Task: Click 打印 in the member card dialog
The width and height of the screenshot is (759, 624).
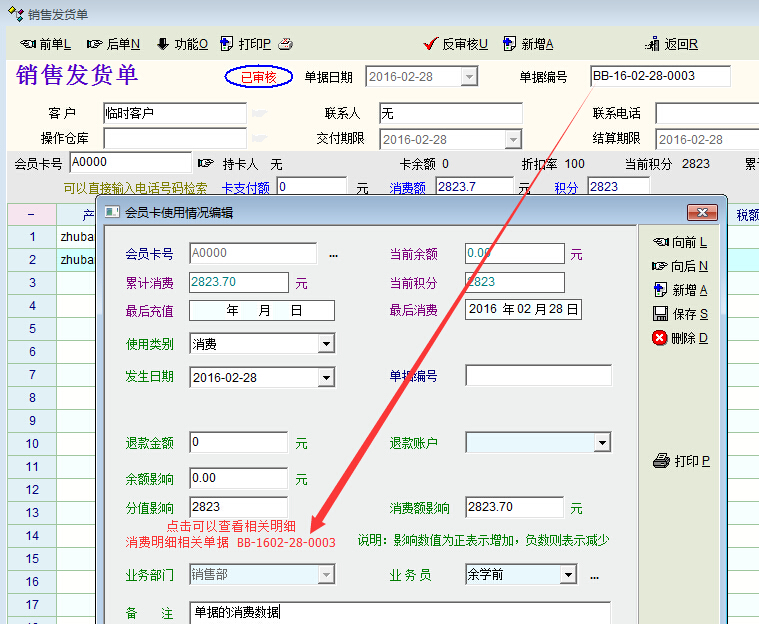Action: click(x=681, y=461)
